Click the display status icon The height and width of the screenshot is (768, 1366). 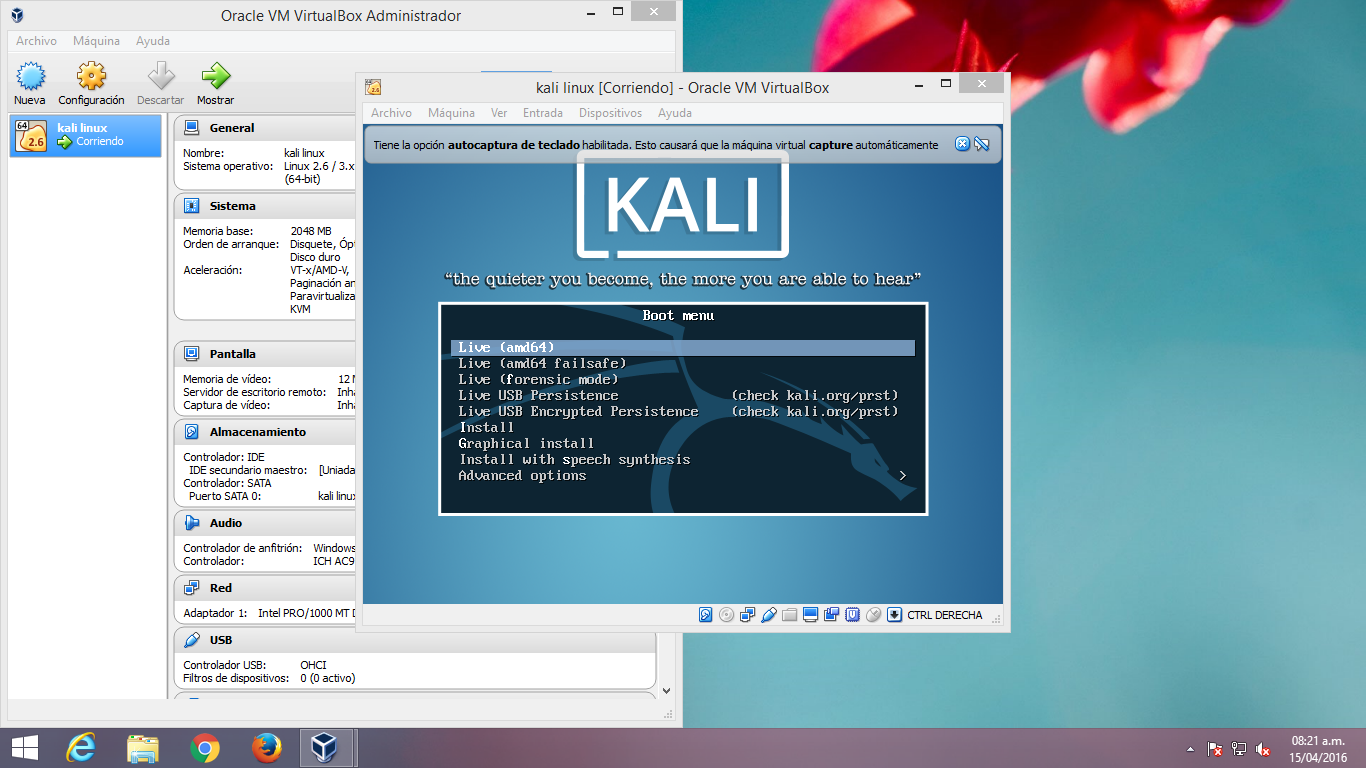(x=811, y=615)
